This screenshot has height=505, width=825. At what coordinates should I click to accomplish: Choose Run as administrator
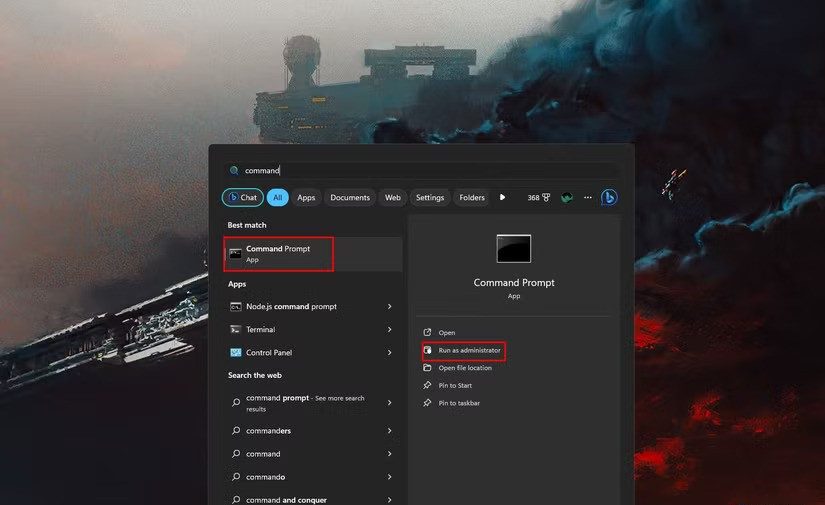pos(470,350)
